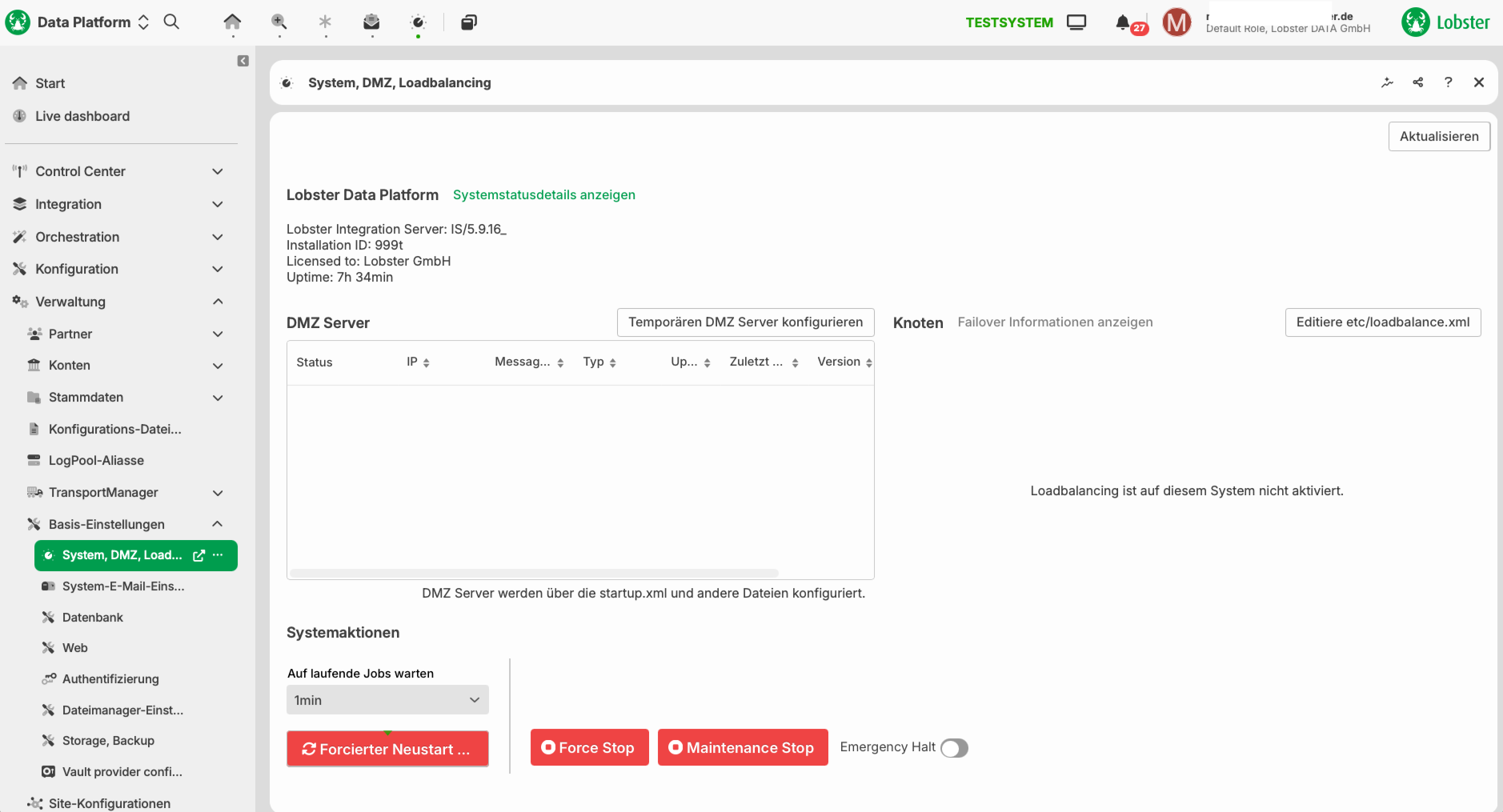The image size is (1503, 812).
Task: Expand the TransportManager submenu
Action: [217, 493]
